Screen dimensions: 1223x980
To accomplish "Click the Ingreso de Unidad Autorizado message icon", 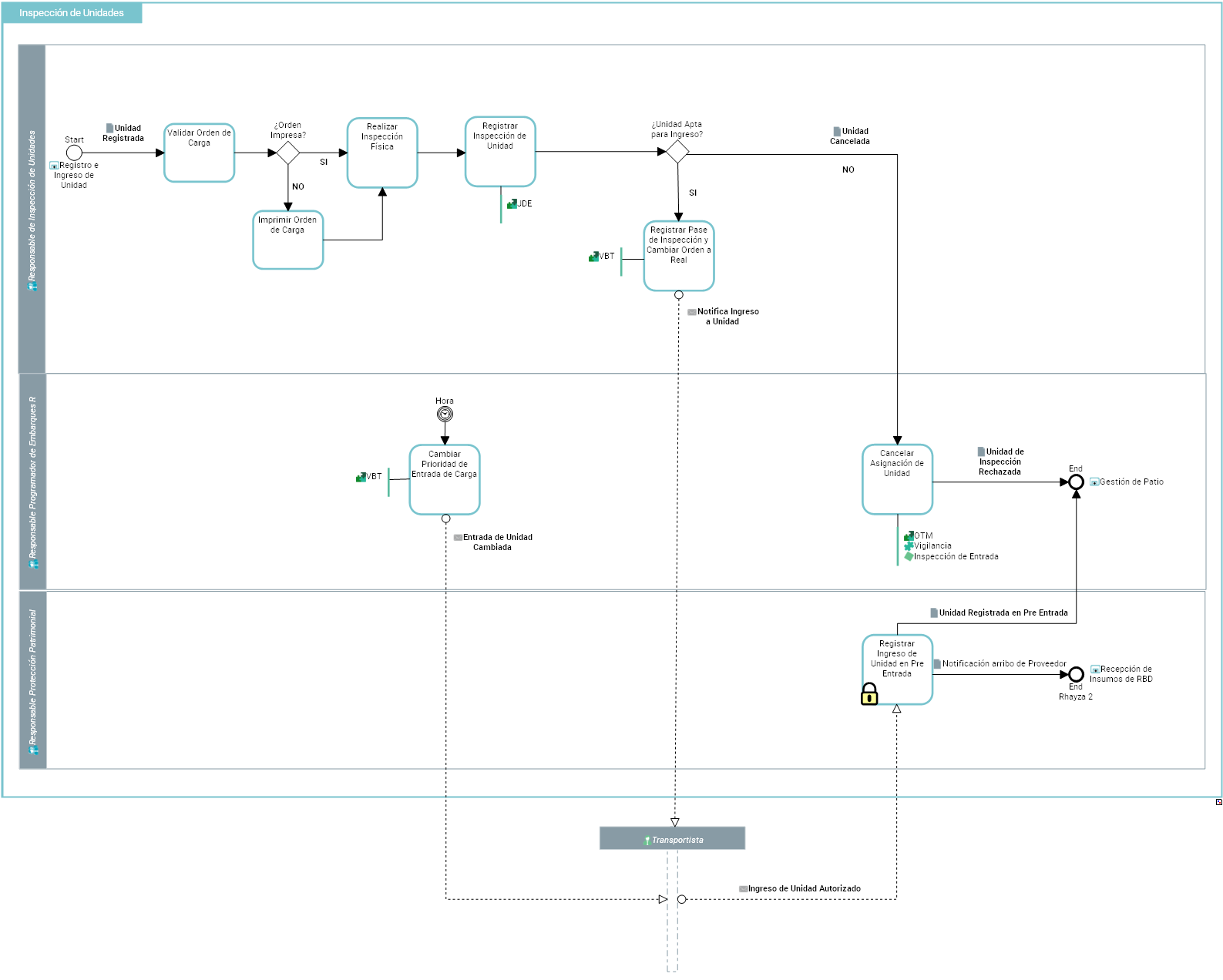I will (x=743, y=889).
